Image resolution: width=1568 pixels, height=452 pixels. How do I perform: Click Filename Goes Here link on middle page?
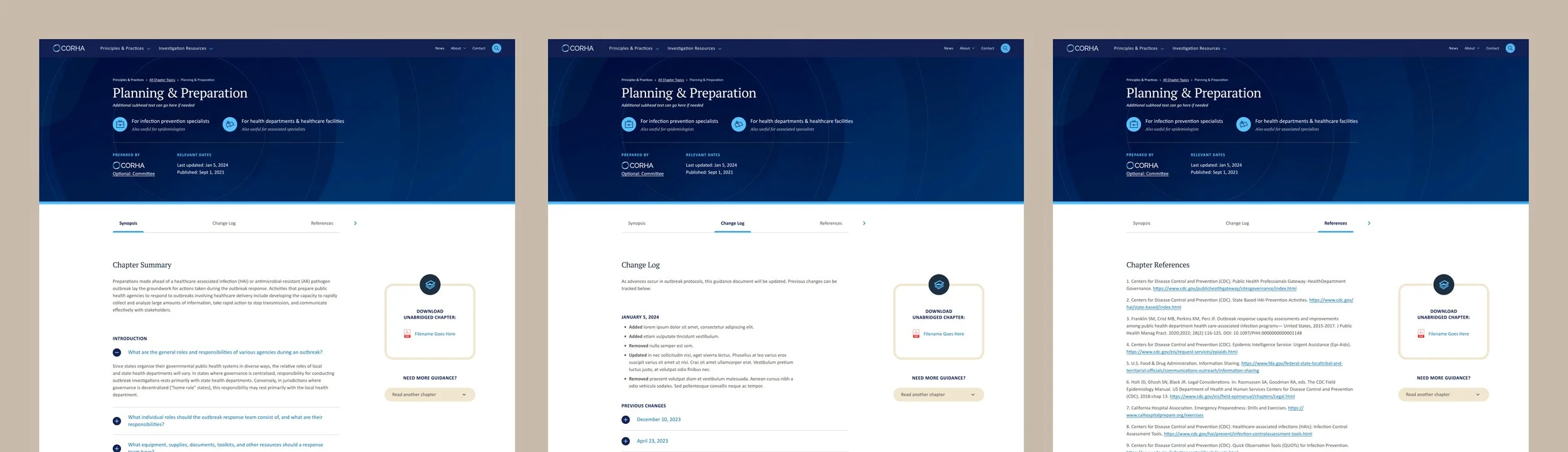click(943, 334)
